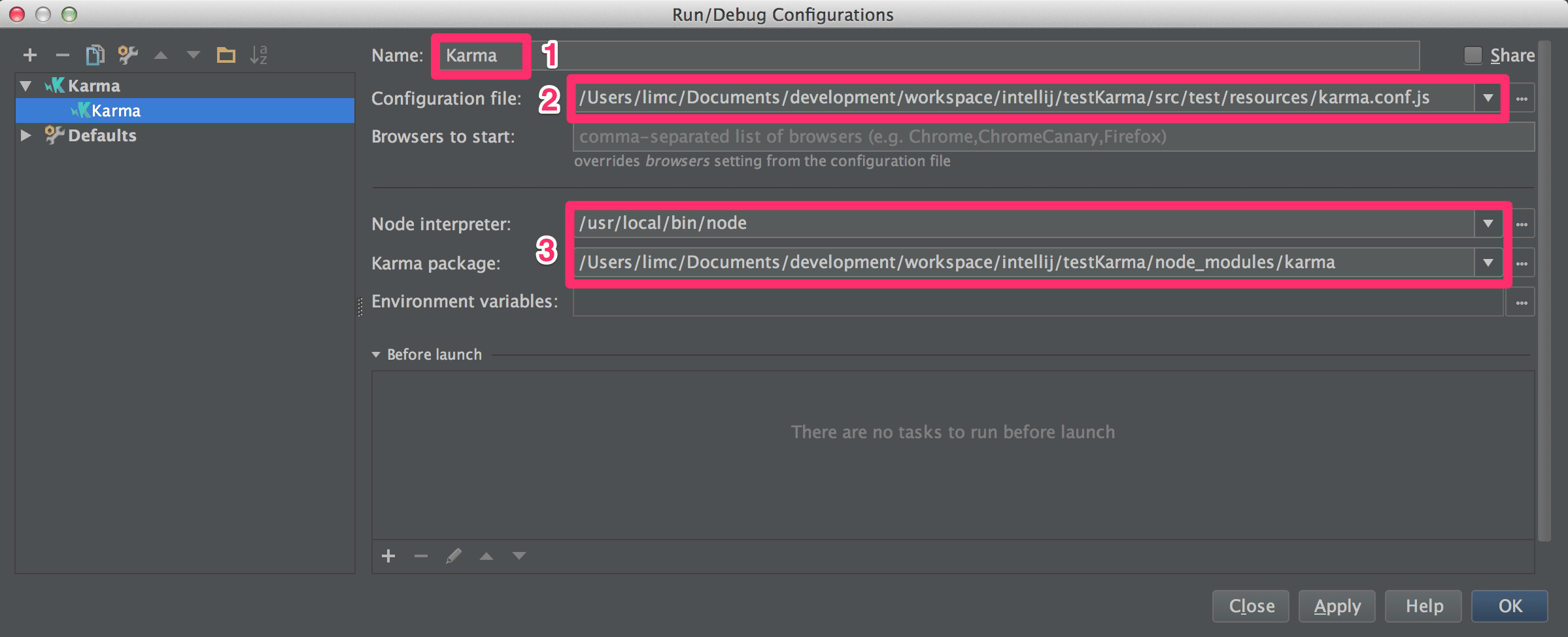Remove the selected configuration
This screenshot has width=1568, height=637.
coord(63,55)
